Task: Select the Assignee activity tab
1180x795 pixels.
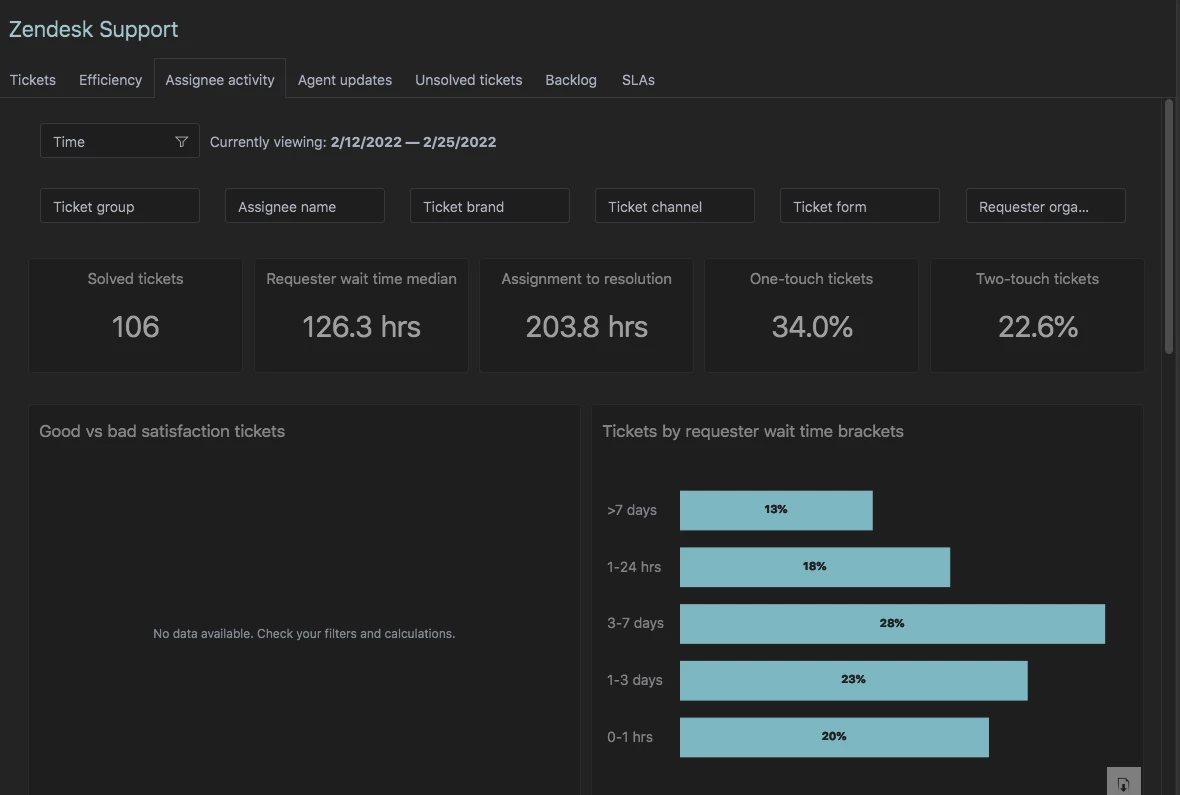Action: (220, 79)
